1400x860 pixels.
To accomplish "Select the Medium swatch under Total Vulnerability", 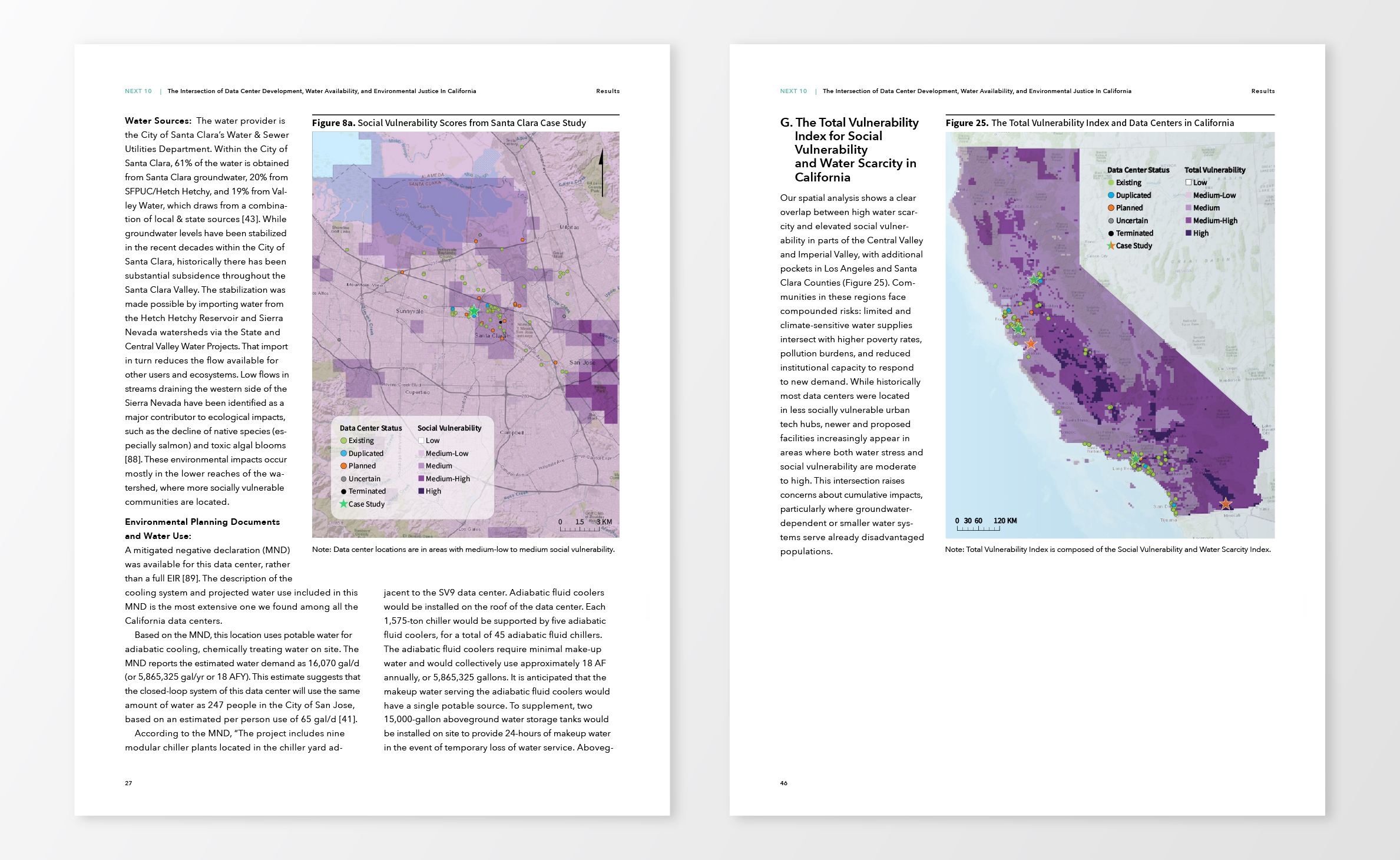I will [x=1189, y=208].
